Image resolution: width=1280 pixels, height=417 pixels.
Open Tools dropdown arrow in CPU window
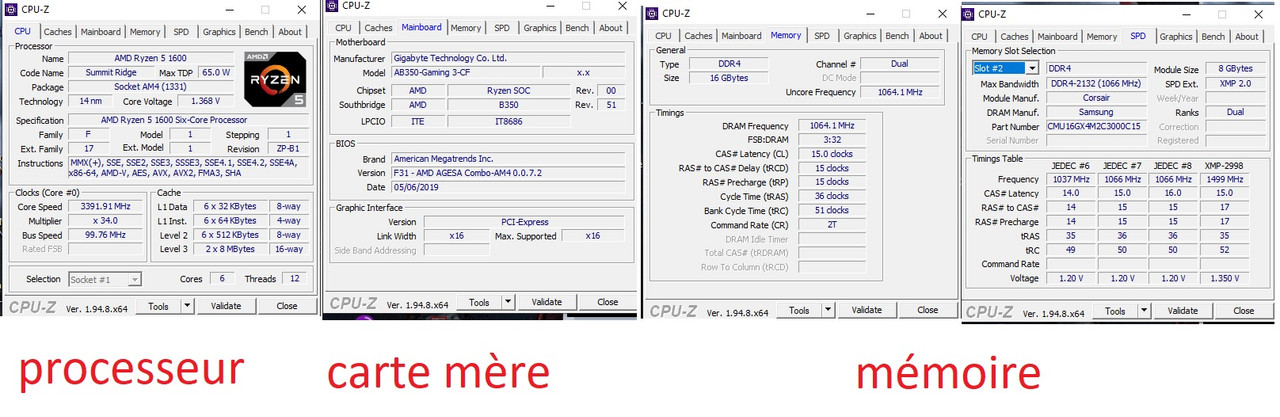tap(188, 307)
